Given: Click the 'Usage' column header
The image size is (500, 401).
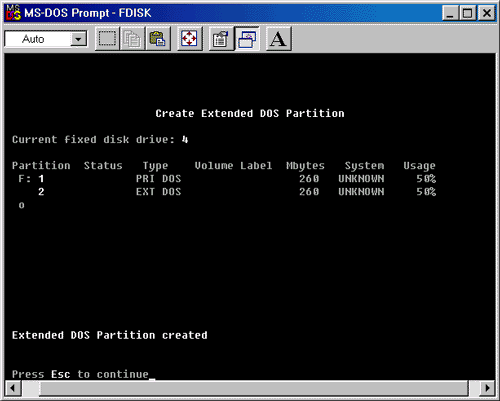Looking at the screenshot, I should click(x=419, y=166).
